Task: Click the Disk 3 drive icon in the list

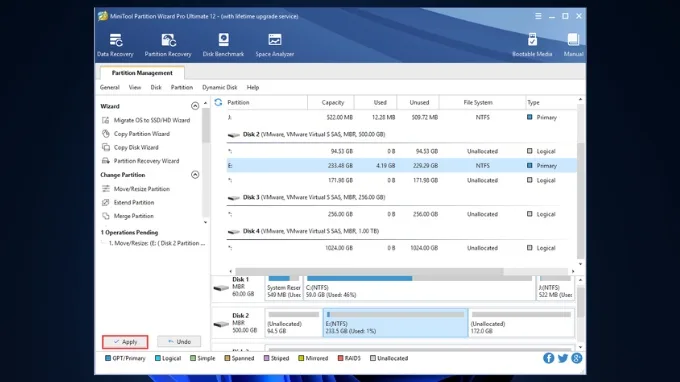Action: coord(234,198)
